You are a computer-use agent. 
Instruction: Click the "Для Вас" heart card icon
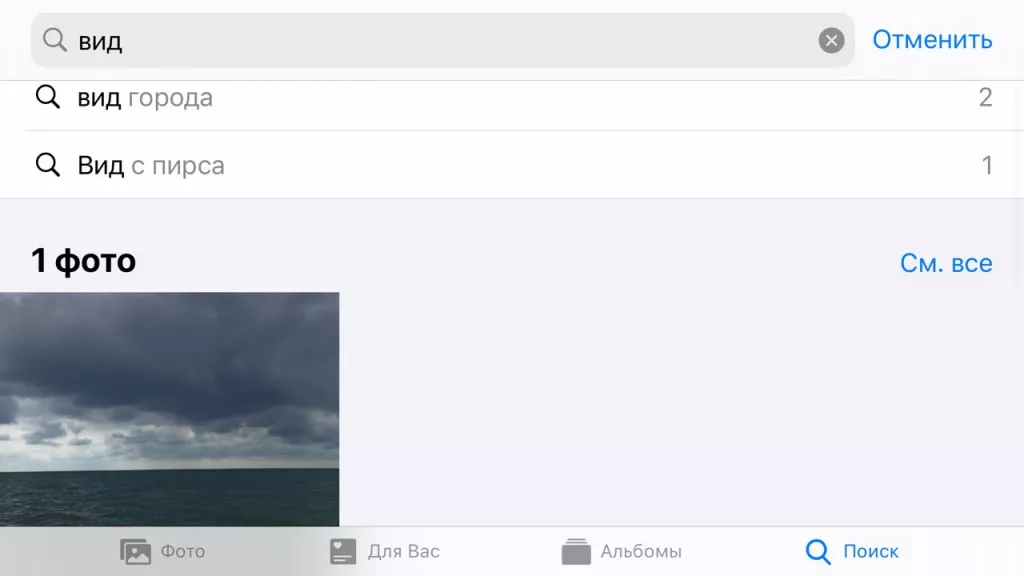tap(343, 552)
